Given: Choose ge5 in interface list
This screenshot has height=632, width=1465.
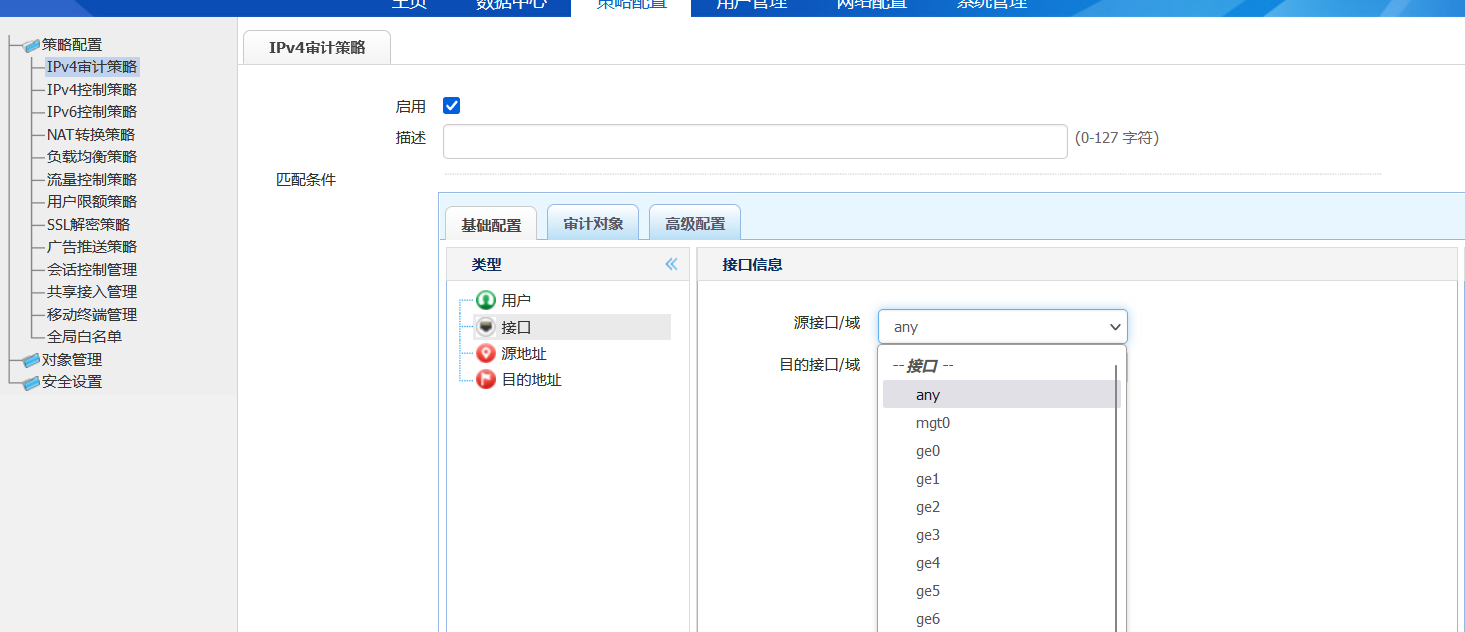Looking at the screenshot, I should (x=1001, y=591).
